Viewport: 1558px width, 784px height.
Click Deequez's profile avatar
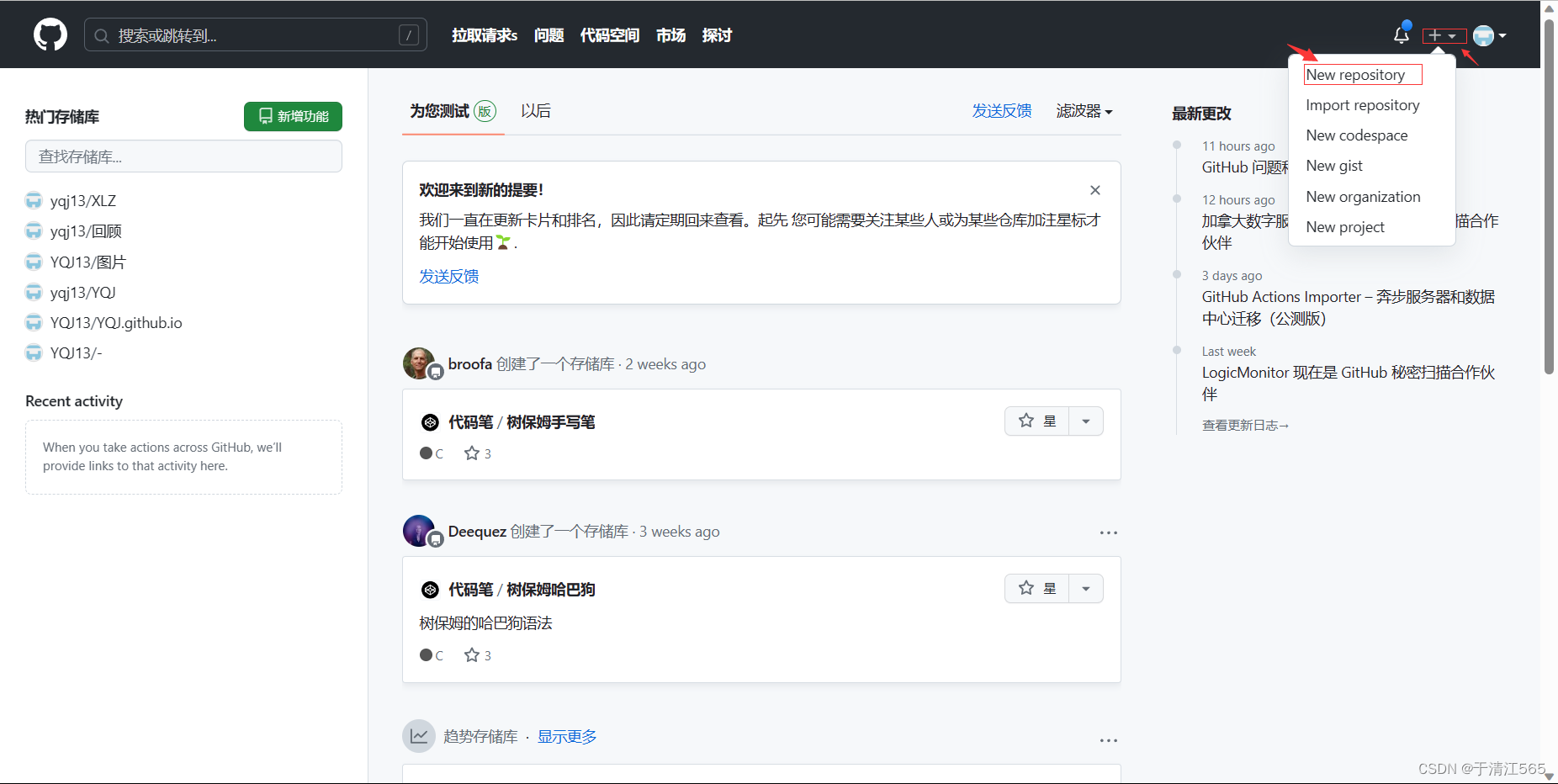(419, 531)
